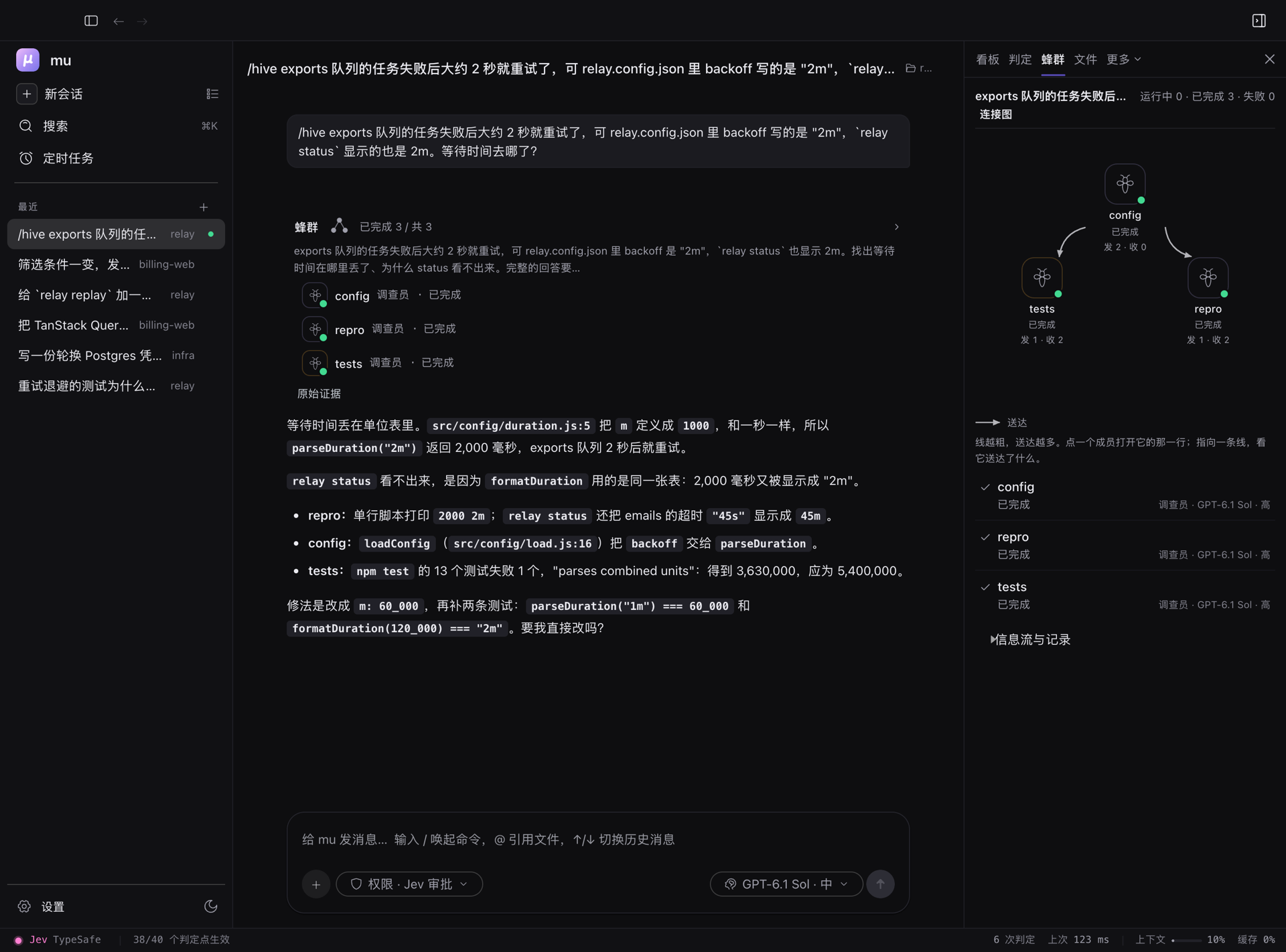This screenshot has width=1286, height=952.
Task: Open the 权限 · Jev 审批 dropdown
Action: pyautogui.click(x=409, y=884)
